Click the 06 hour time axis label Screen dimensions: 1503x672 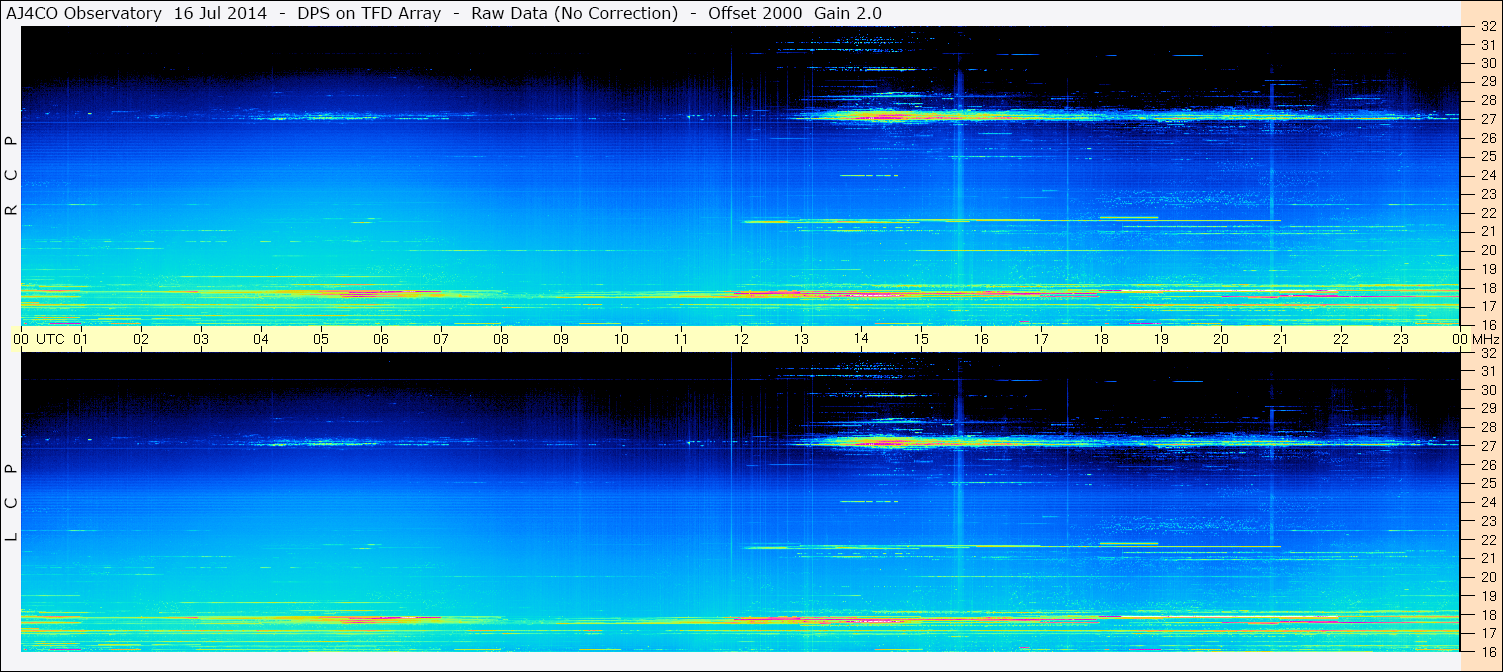coord(381,339)
